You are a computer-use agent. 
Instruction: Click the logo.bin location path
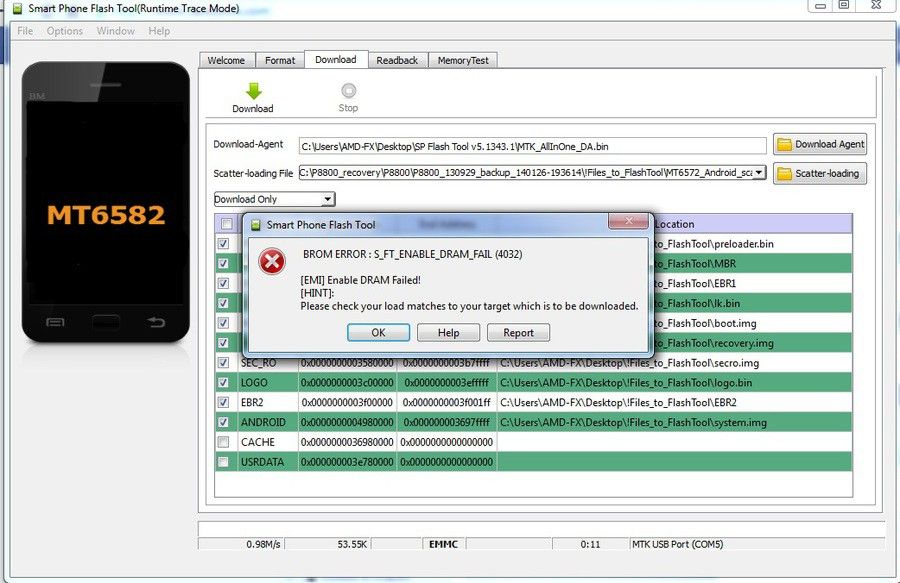(x=626, y=383)
